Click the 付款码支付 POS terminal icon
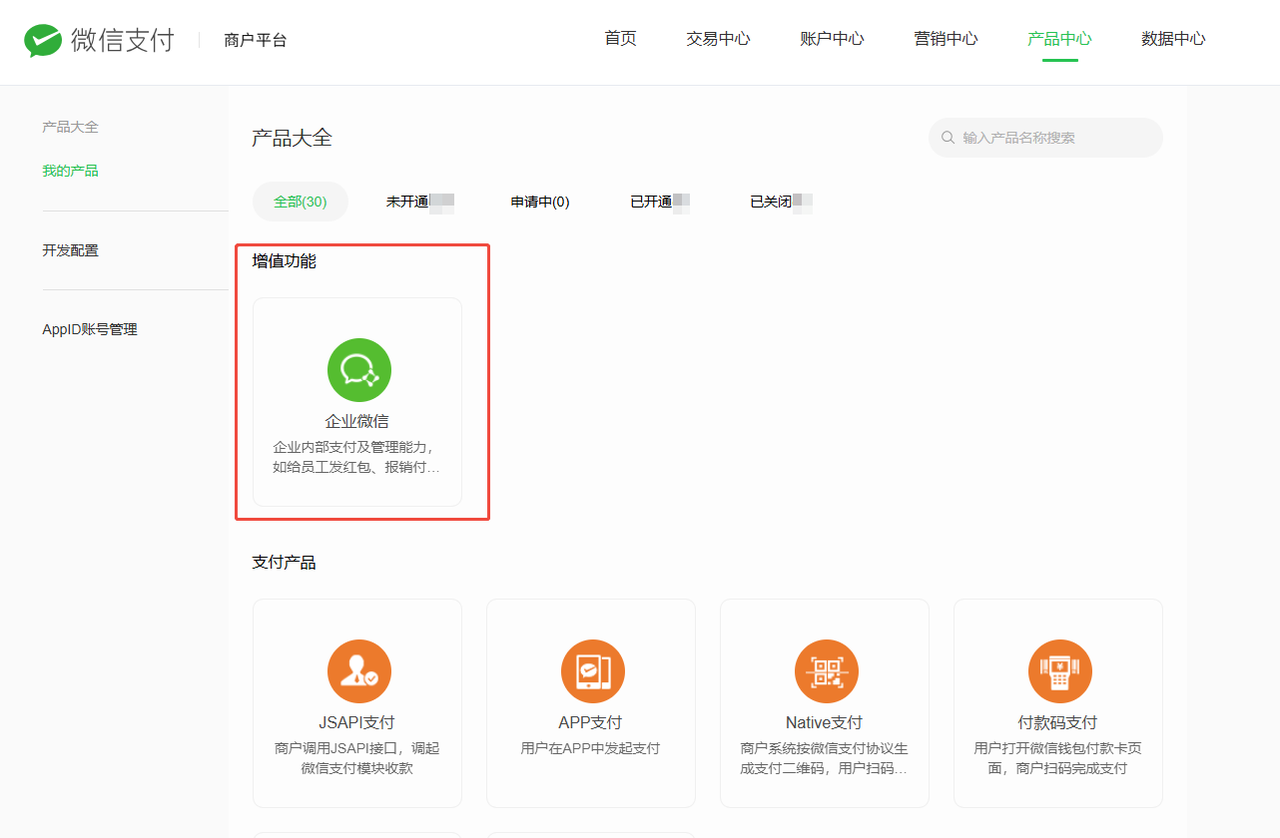Image resolution: width=1280 pixels, height=838 pixels. click(1059, 671)
